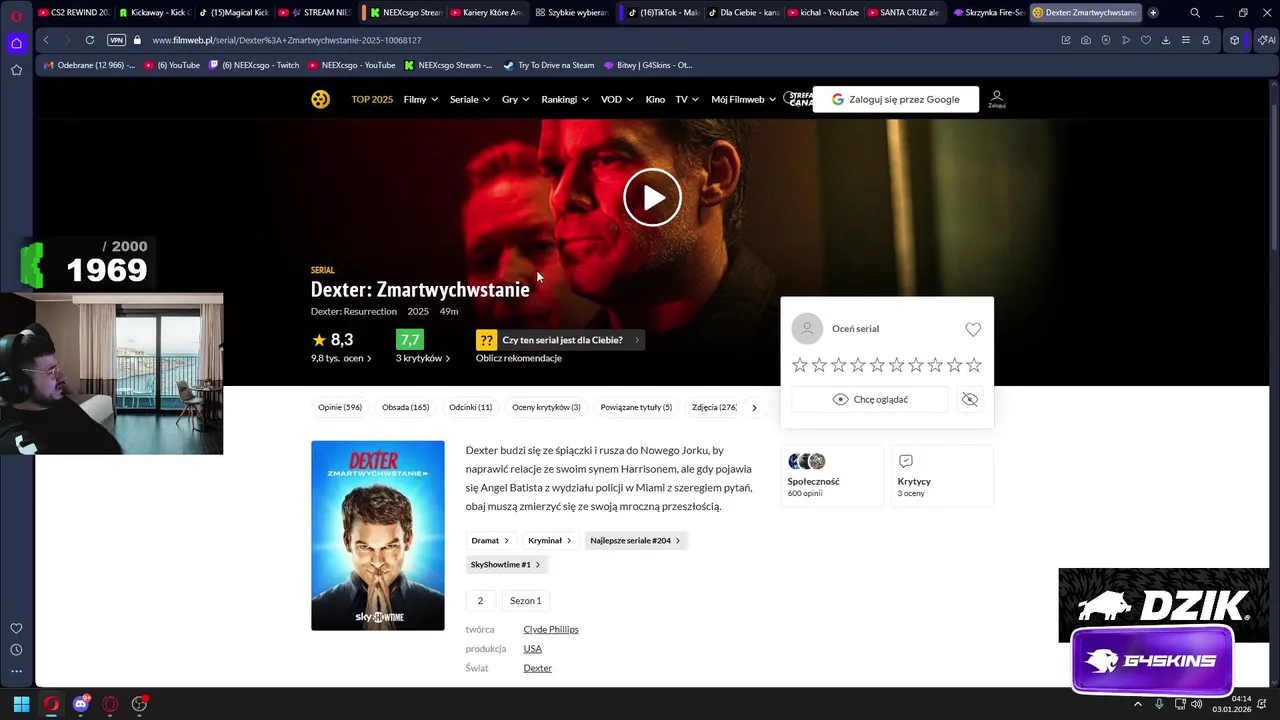Mark serial as Chcę oglądać
This screenshot has width=1280, height=720.
tap(869, 399)
